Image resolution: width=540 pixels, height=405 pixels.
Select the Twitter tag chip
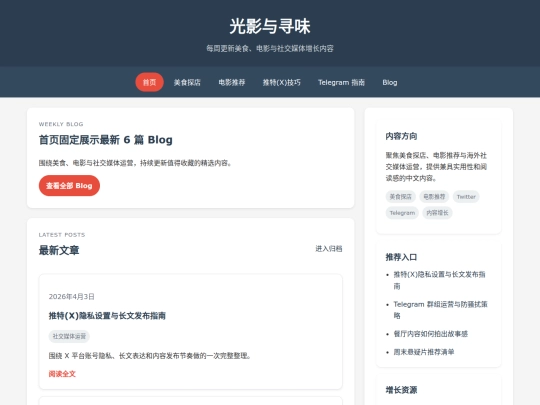tap(466, 197)
